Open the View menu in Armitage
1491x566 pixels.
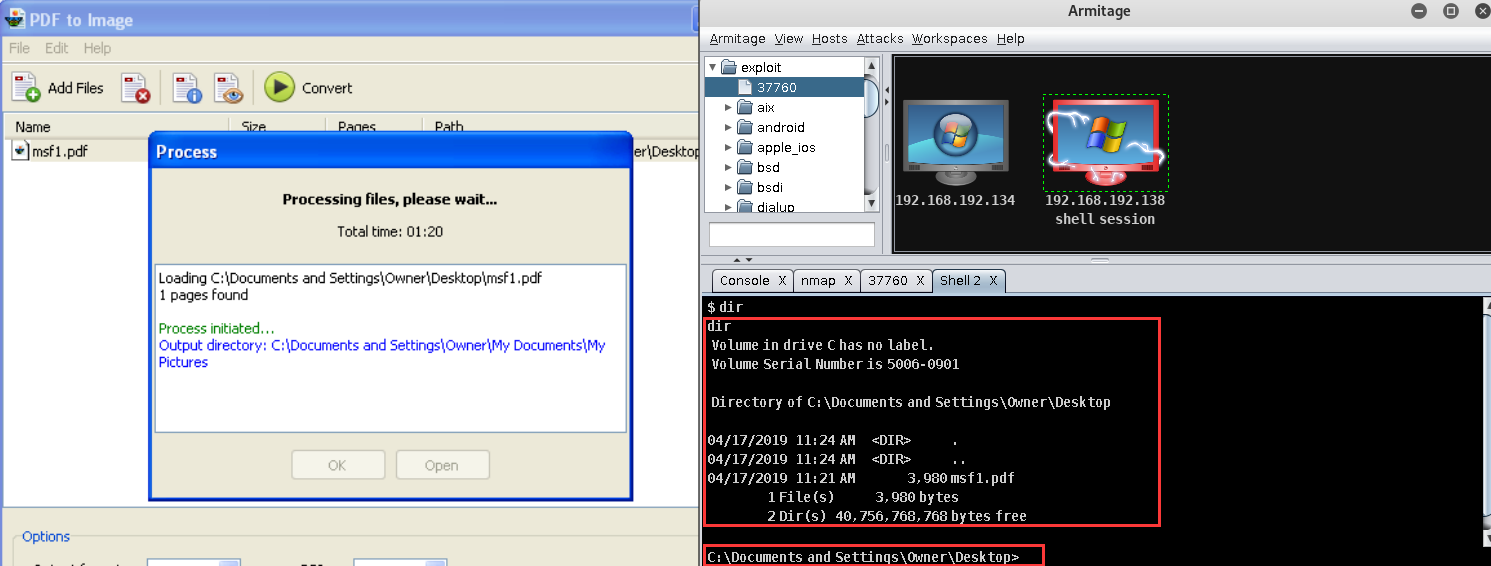coord(789,39)
